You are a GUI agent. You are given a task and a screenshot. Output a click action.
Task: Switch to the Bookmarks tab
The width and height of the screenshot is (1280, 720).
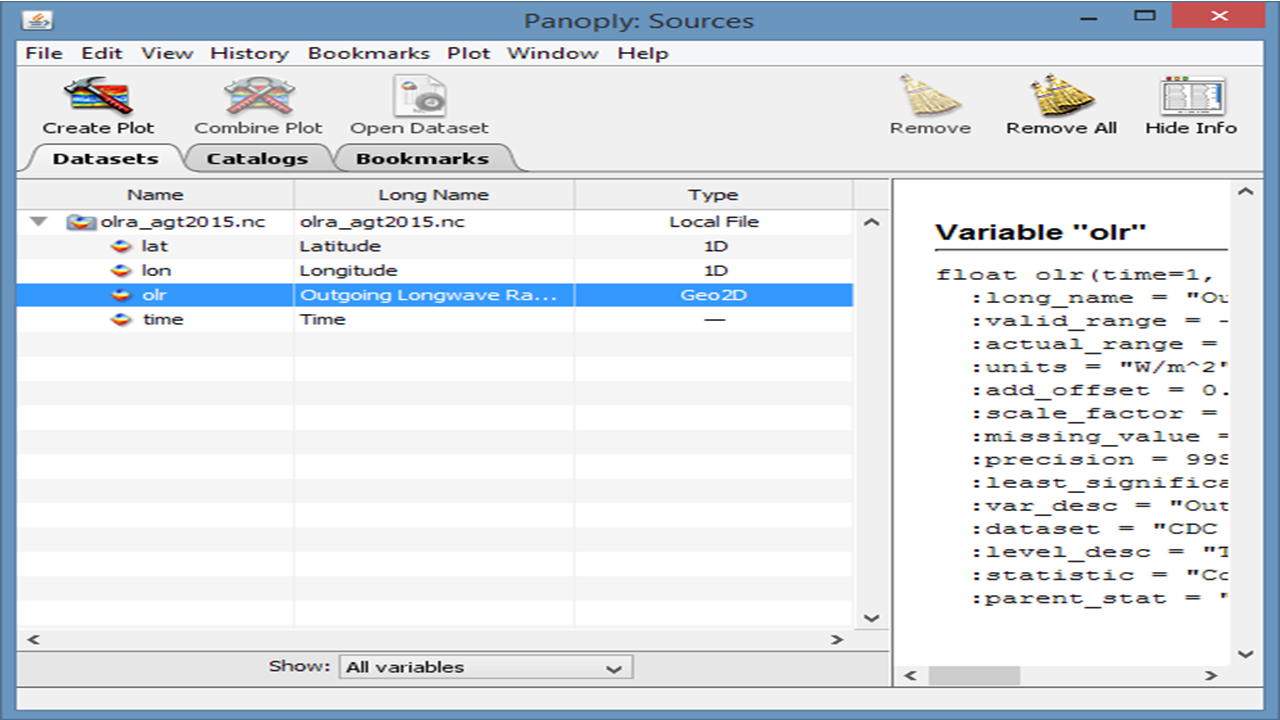(422, 158)
